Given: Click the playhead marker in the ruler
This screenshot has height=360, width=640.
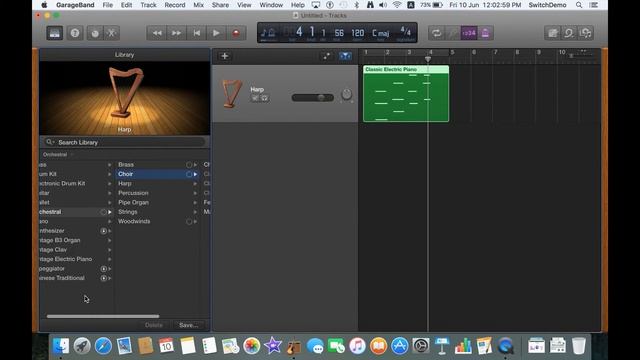Looking at the screenshot, I should coord(428,59).
